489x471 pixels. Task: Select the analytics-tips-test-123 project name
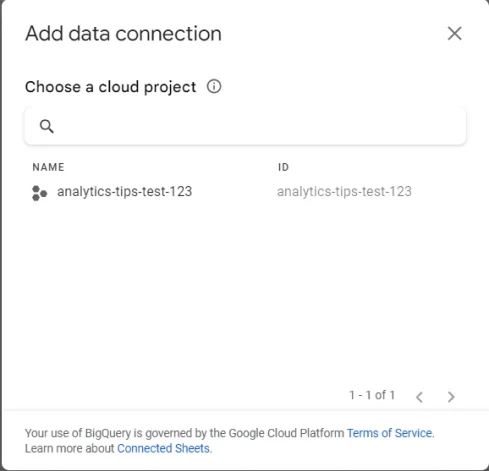(124, 192)
